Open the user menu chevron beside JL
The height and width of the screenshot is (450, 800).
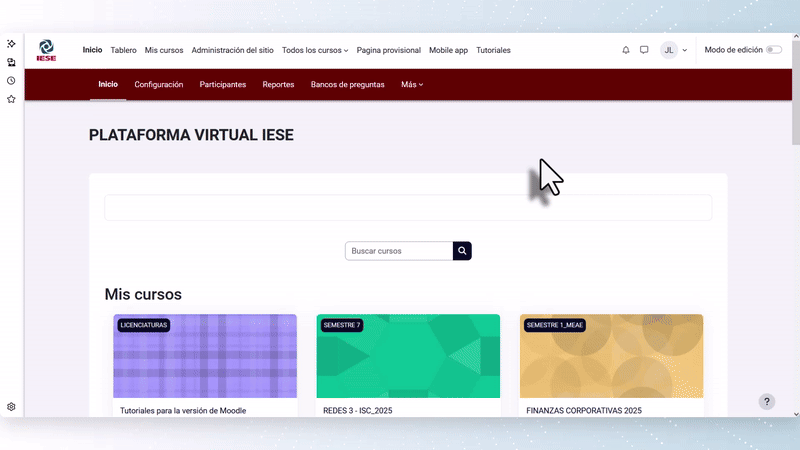685,50
